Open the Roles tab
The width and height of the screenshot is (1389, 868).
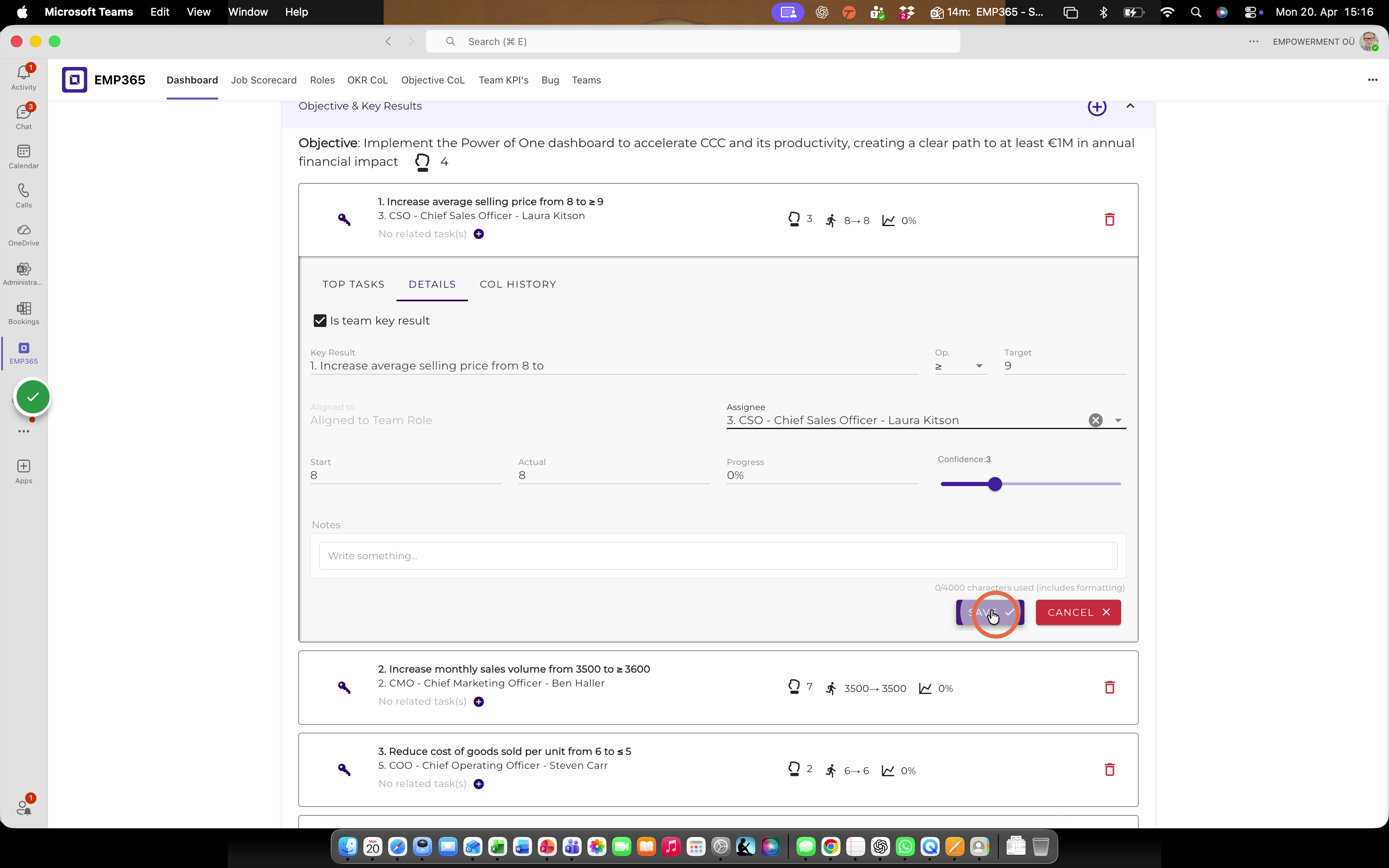(x=322, y=80)
